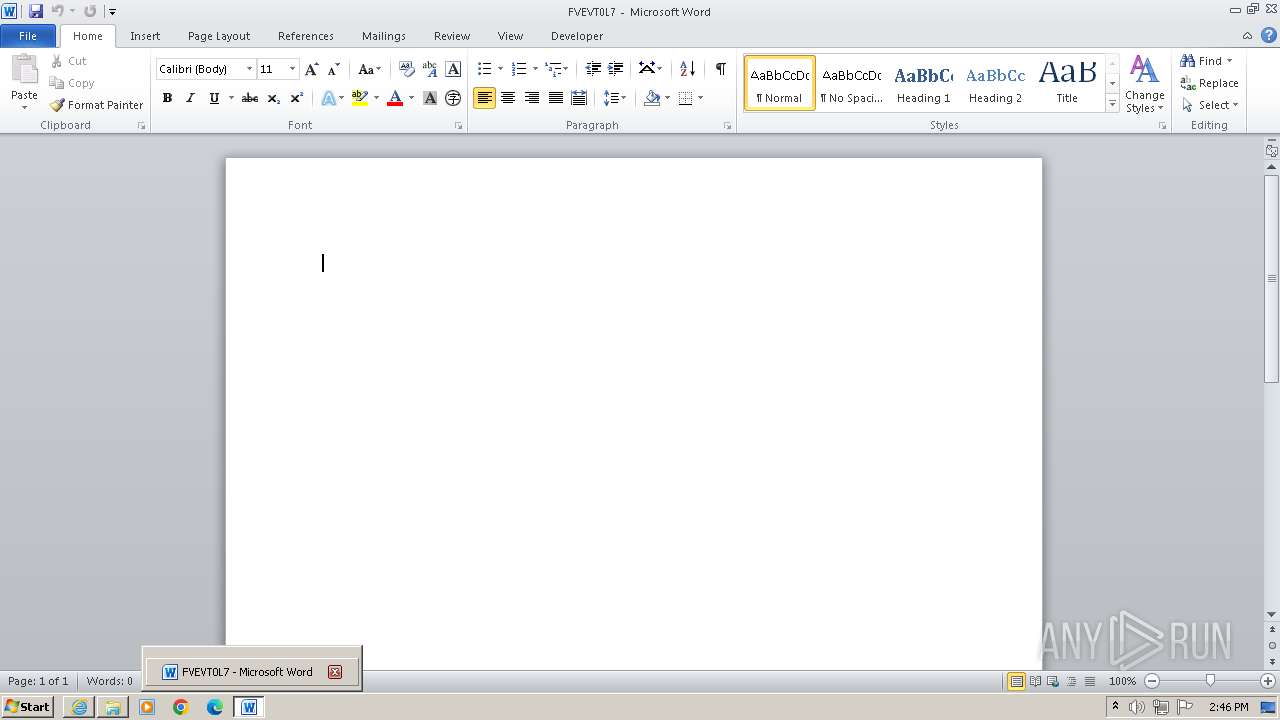Toggle Bold formatting
Screen dimensions: 1280x720
[x=167, y=98]
